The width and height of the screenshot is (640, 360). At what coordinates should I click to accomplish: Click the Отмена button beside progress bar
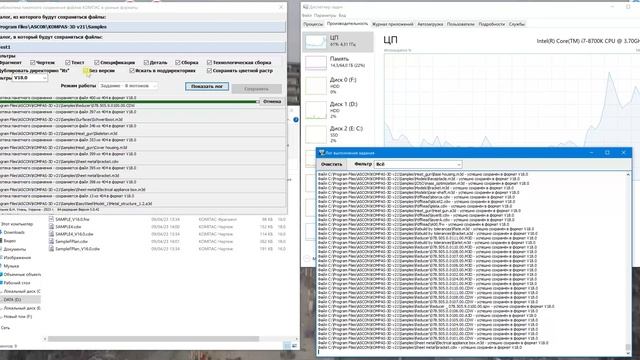(272, 101)
